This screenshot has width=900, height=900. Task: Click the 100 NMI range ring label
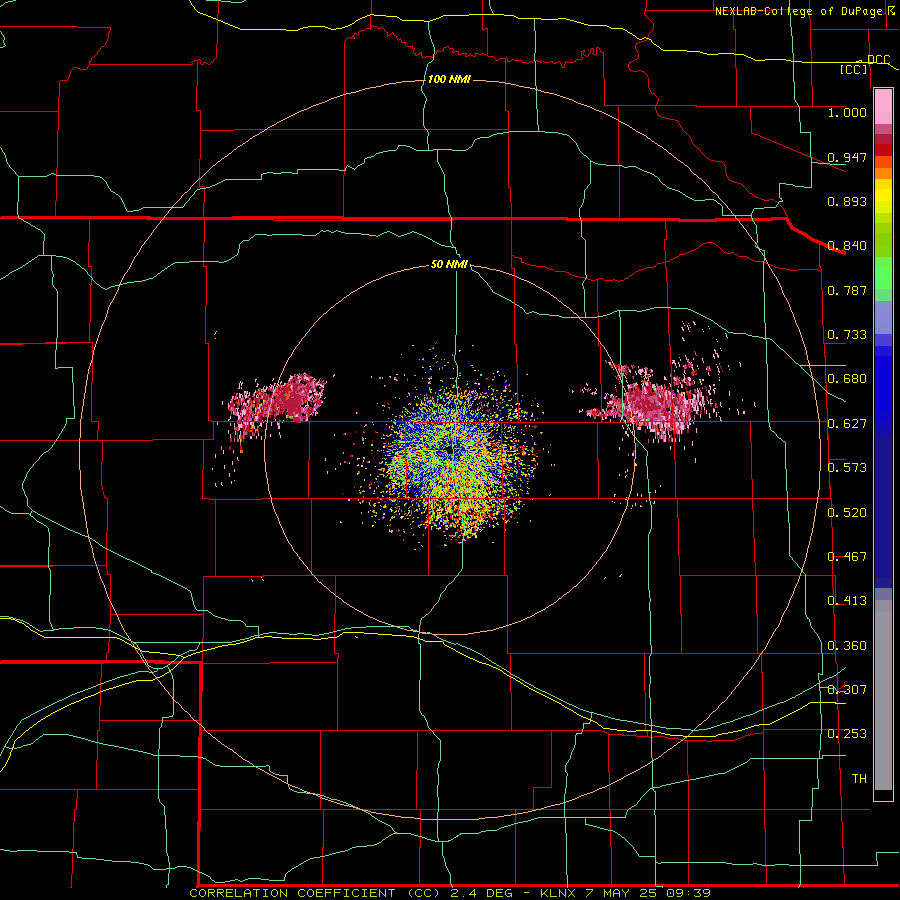[449, 79]
